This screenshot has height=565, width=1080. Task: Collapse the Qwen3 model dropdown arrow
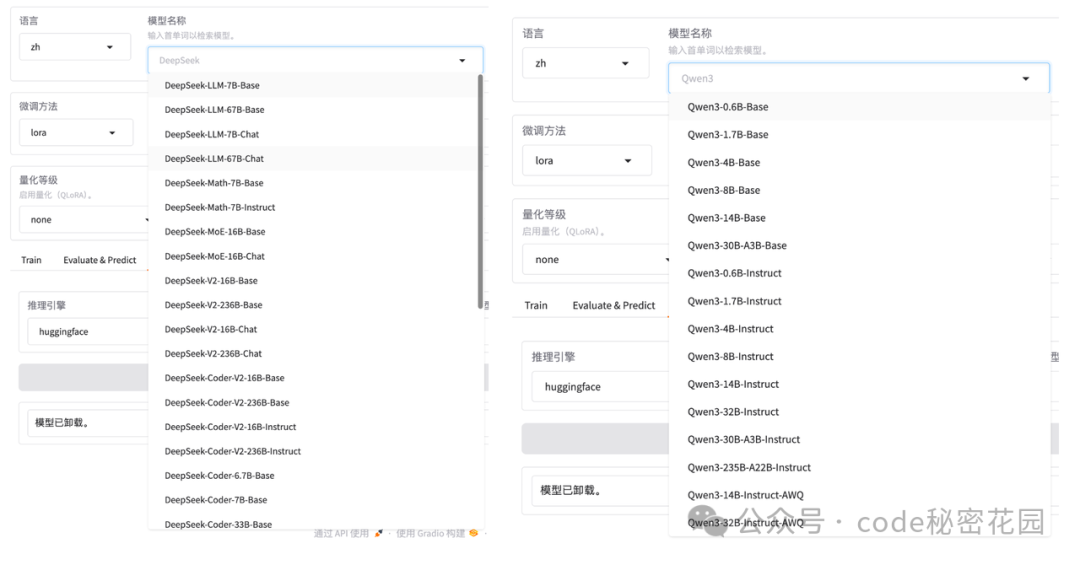tap(1026, 79)
